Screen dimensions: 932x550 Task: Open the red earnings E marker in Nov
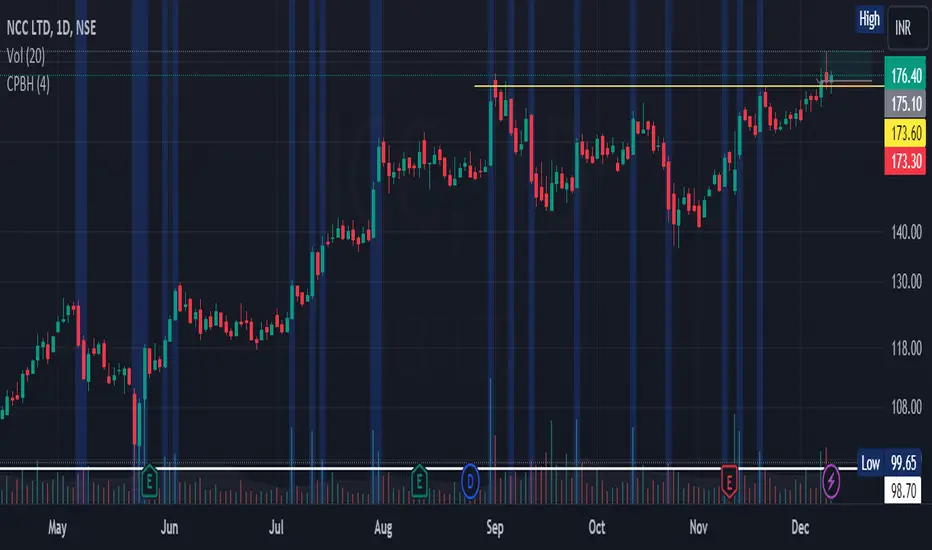[x=729, y=480]
